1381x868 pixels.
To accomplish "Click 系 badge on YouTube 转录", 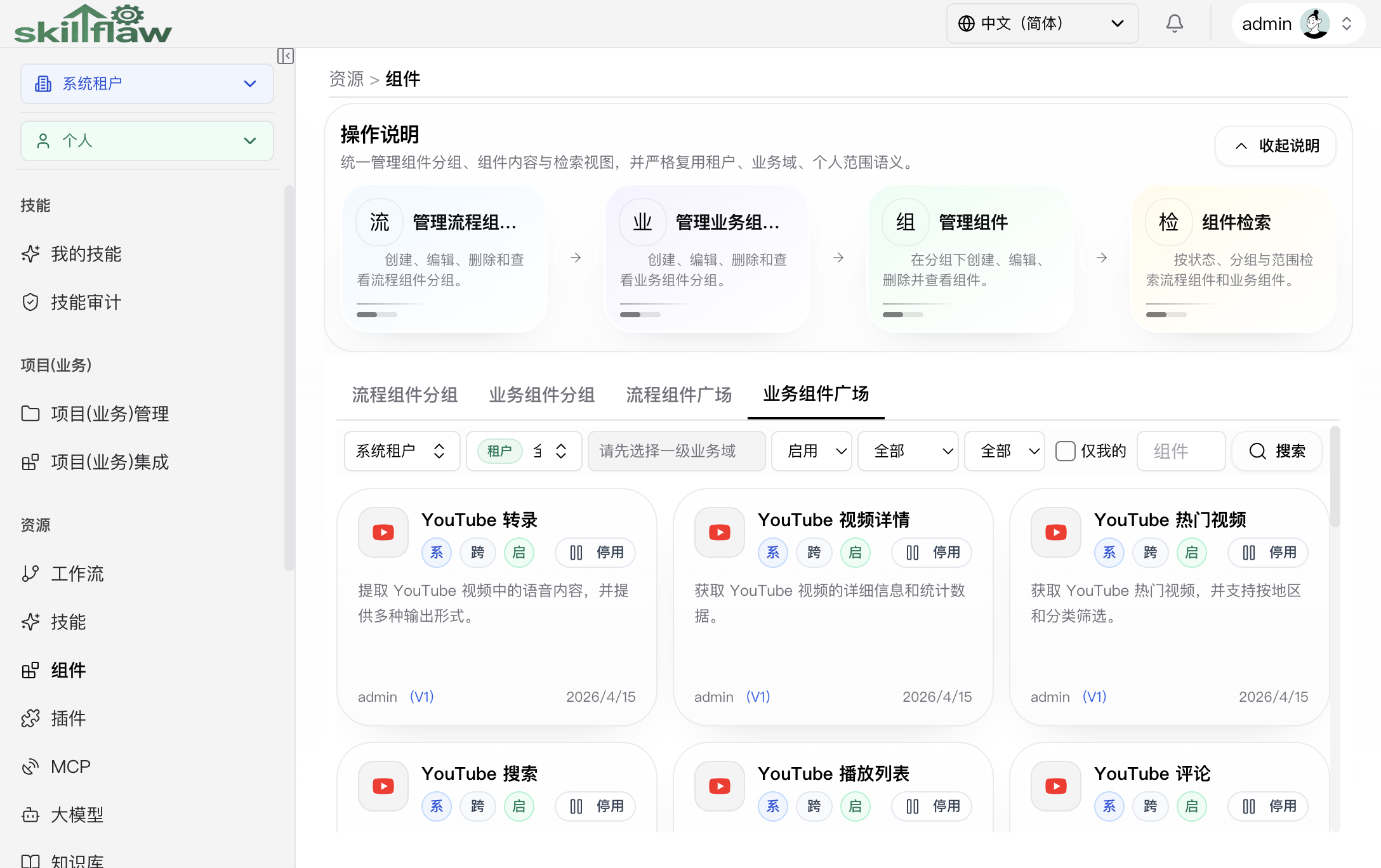I will click(437, 553).
